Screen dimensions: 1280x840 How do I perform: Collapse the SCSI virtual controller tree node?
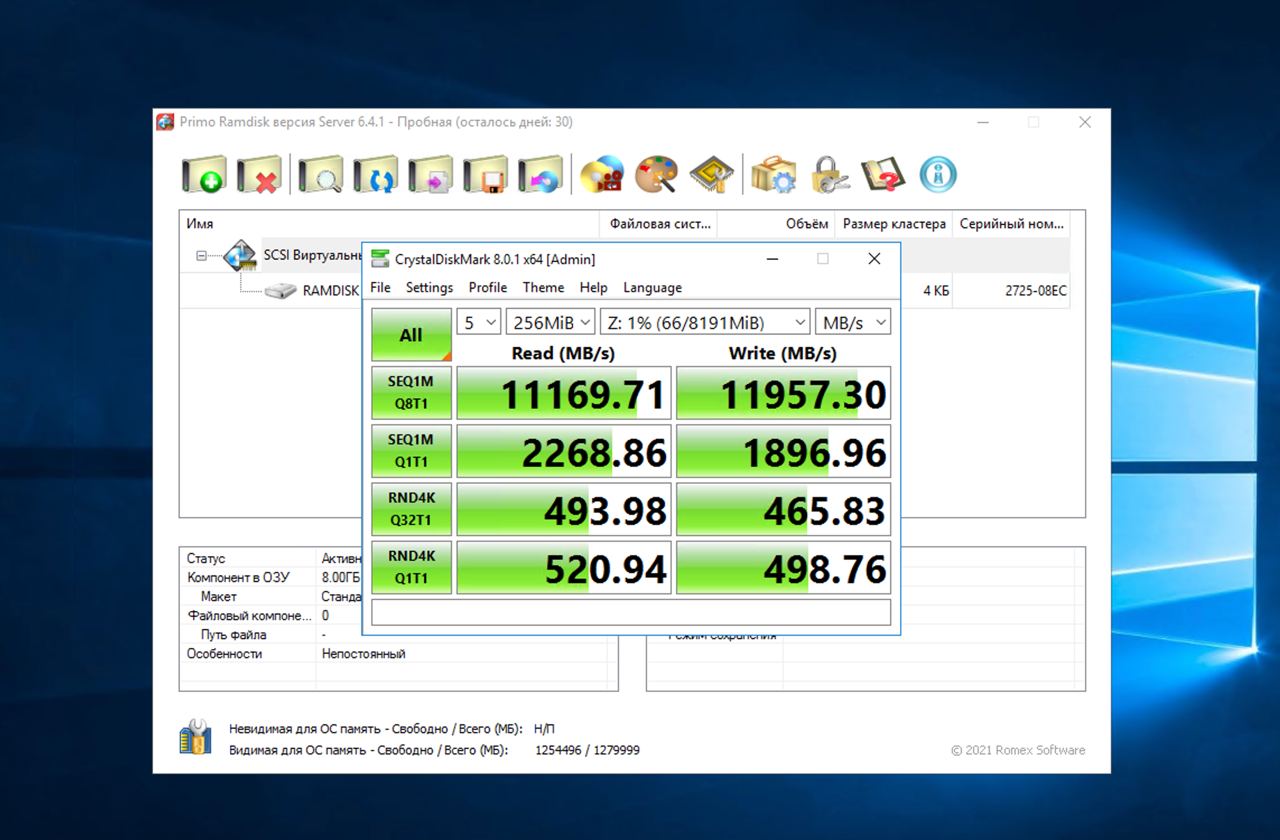pyautogui.click(x=202, y=256)
